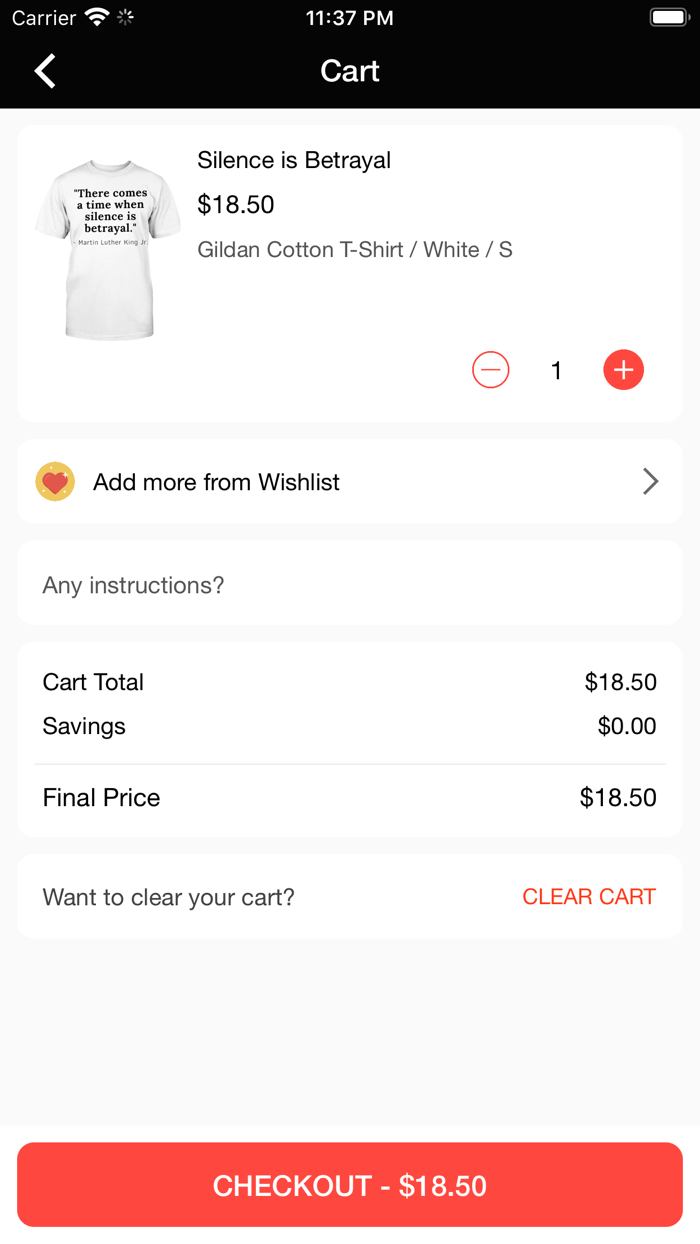Open the Silence is Betrayal shirt thumbnail
Image resolution: width=700 pixels, height=1244 pixels.
tap(107, 250)
